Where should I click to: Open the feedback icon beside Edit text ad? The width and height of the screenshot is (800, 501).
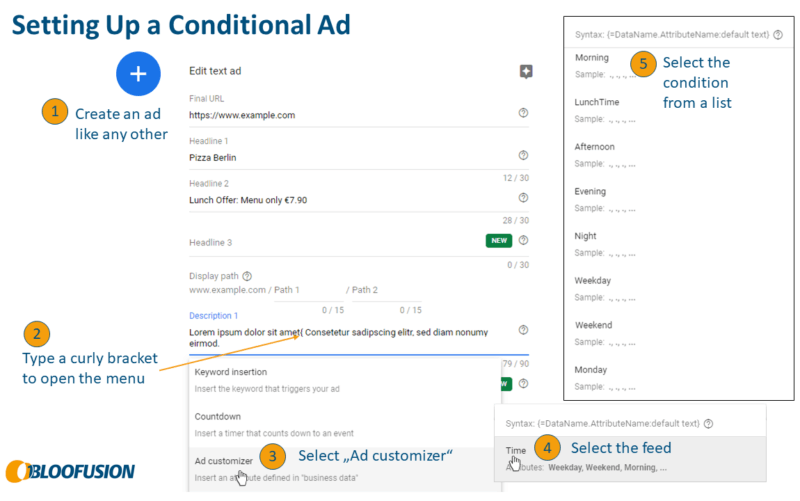526,71
